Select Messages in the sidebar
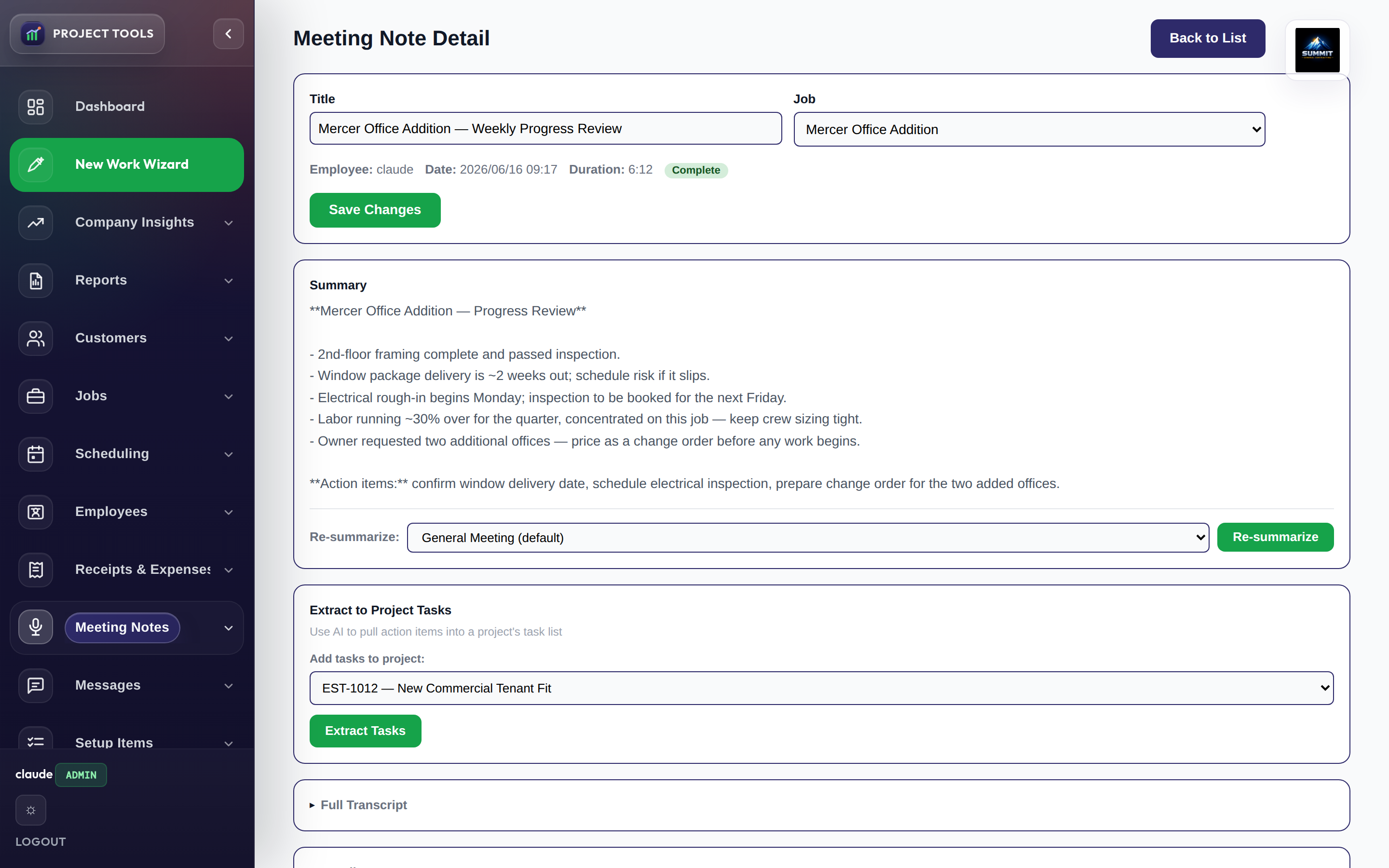The width and height of the screenshot is (1389, 868). coord(108,685)
